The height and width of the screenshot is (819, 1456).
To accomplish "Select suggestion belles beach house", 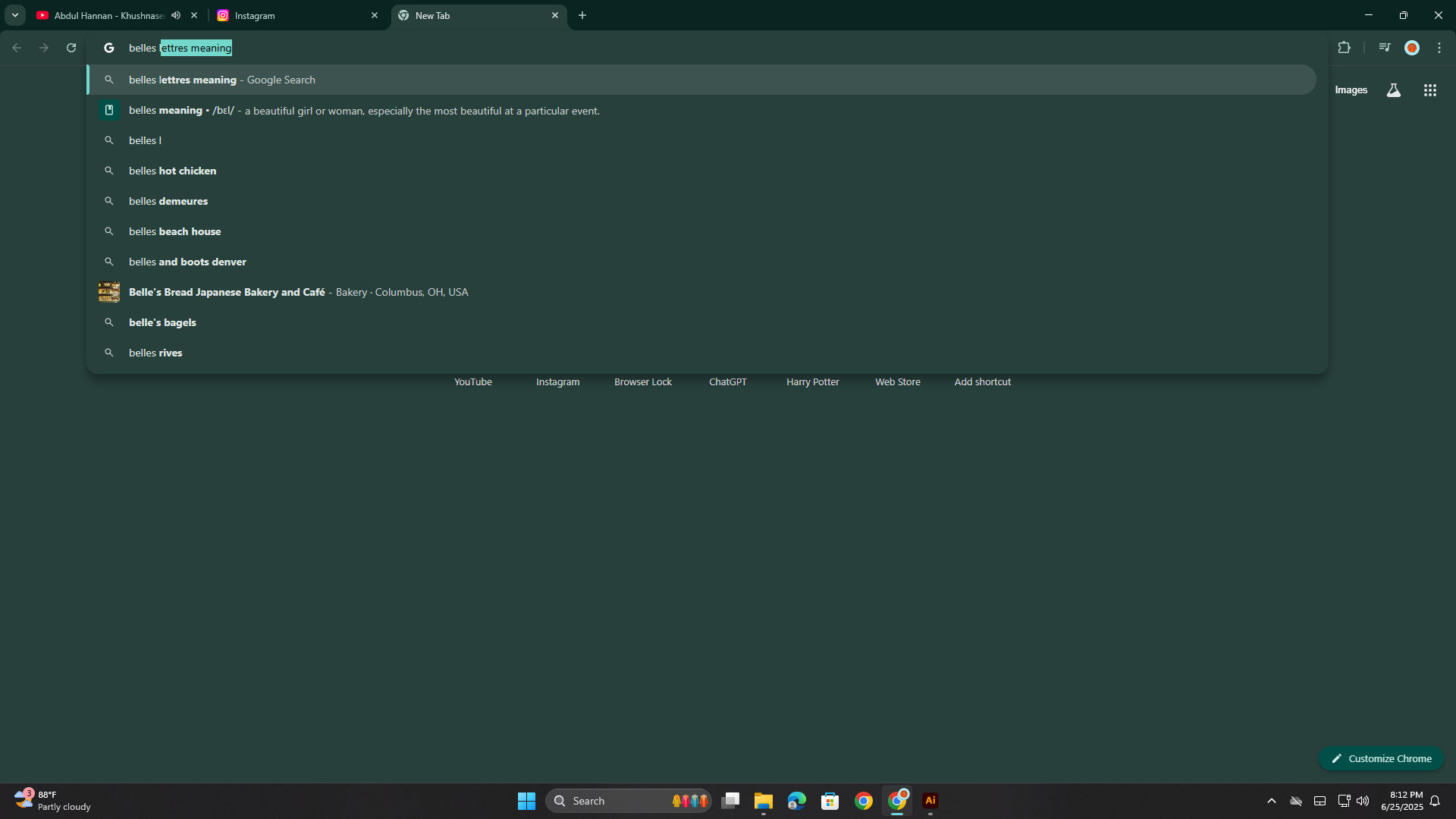I will [x=701, y=231].
